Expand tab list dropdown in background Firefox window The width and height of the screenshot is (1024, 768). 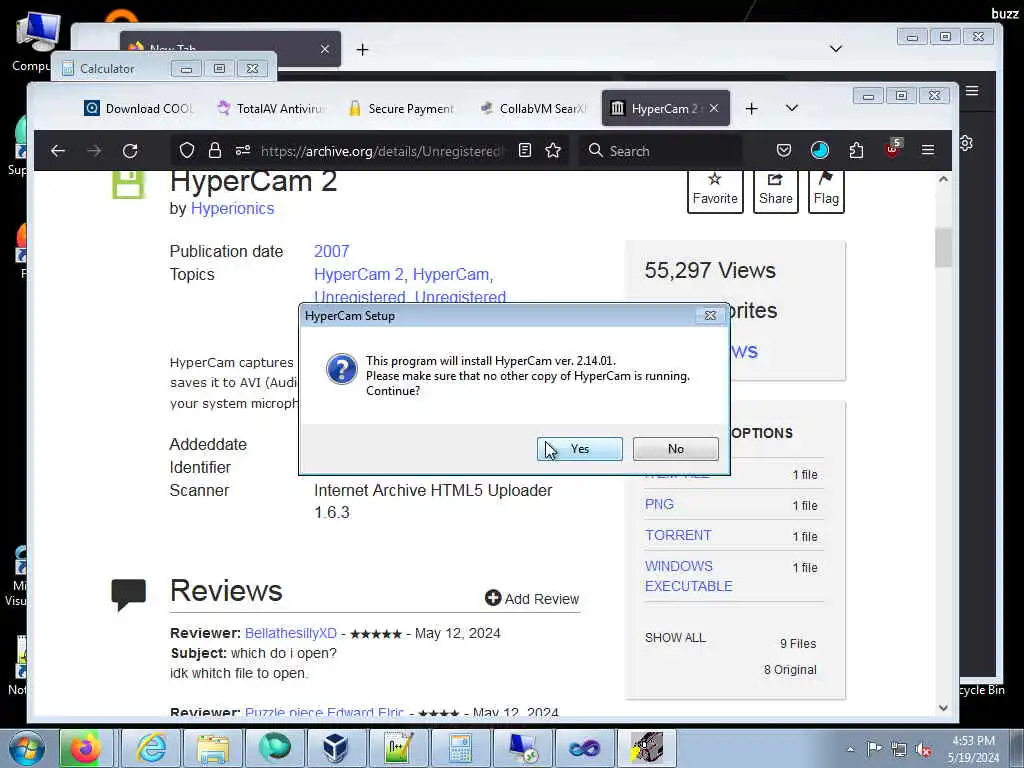(x=835, y=48)
